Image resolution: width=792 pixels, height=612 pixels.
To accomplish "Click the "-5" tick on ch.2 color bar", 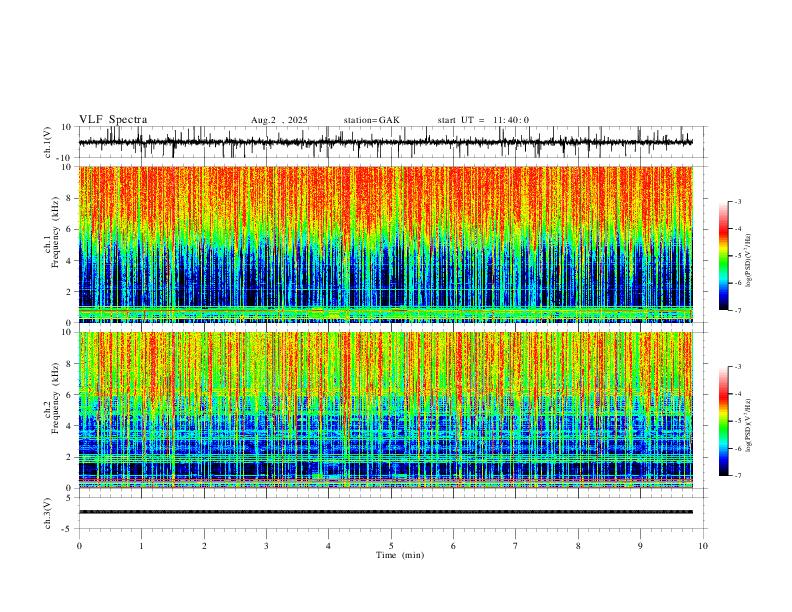I will tap(737, 421).
